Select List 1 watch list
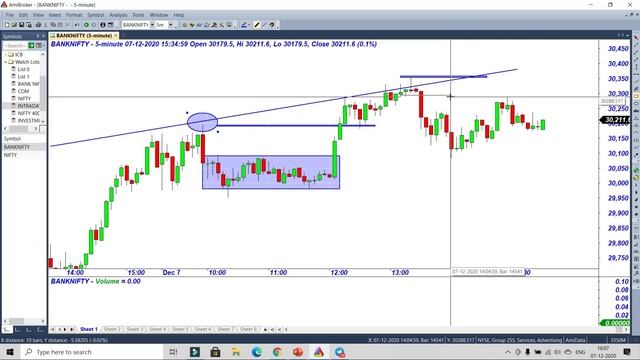This screenshot has height=360, width=640. point(23,77)
